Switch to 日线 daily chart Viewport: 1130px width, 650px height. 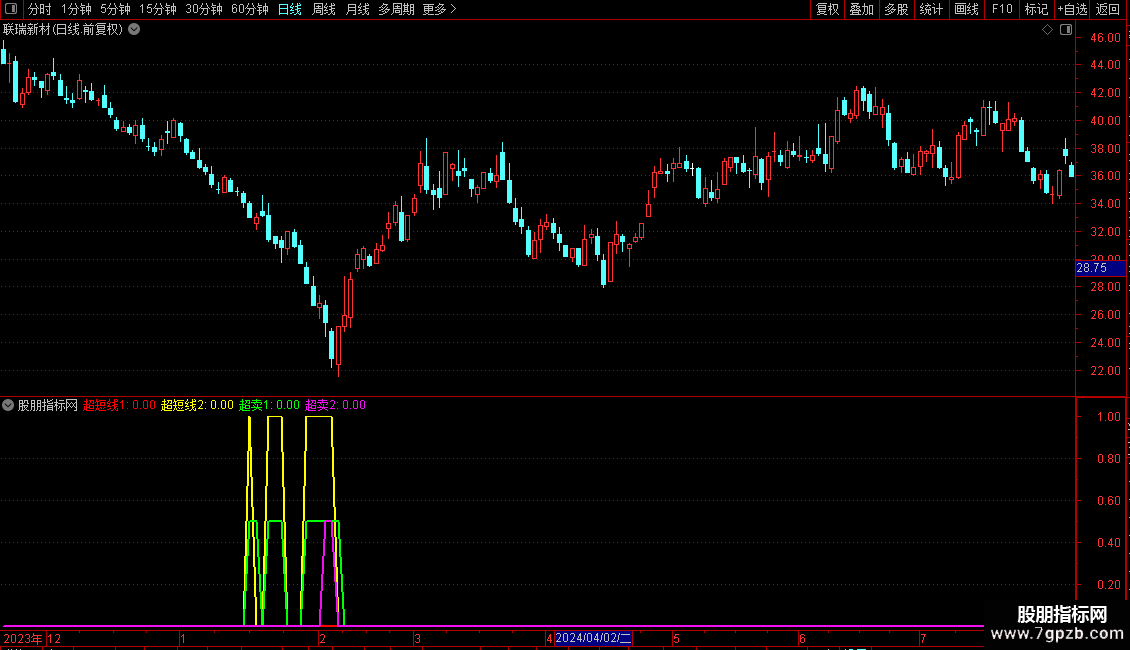pyautogui.click(x=290, y=9)
